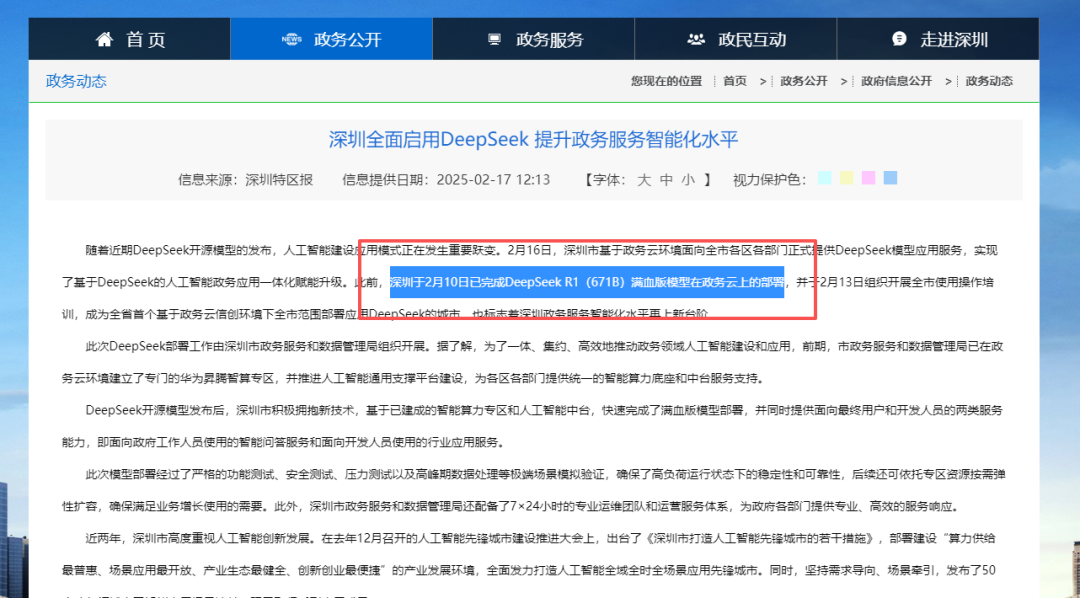Click the home icon on 首页 tab
Image resolution: width=1080 pixels, height=598 pixels.
(104, 37)
